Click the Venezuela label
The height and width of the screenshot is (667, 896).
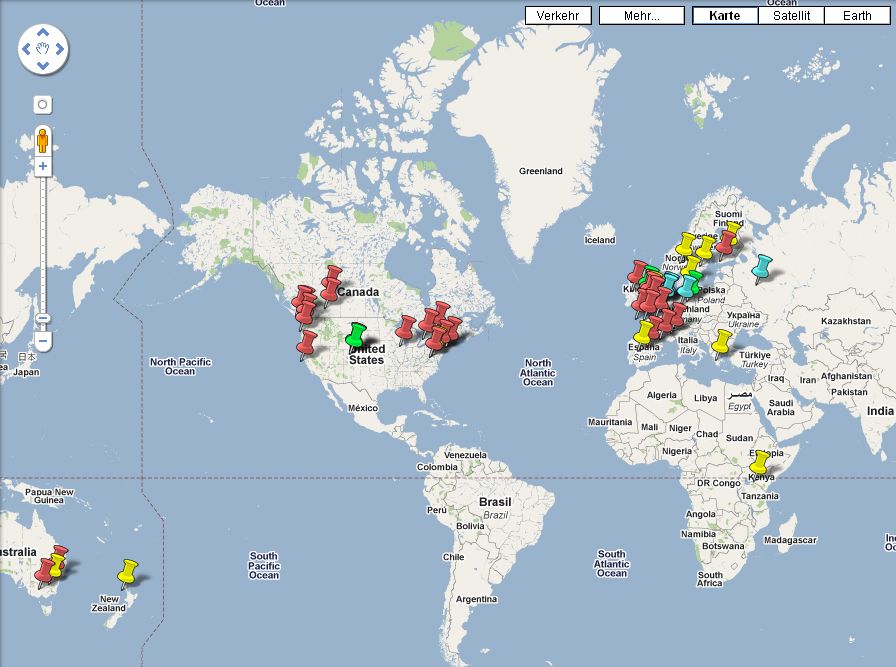click(465, 455)
